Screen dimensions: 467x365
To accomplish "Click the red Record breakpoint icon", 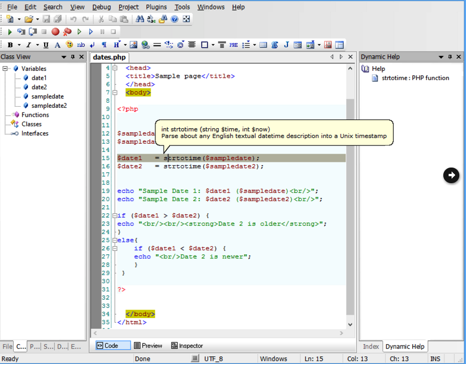I will (x=55, y=32).
